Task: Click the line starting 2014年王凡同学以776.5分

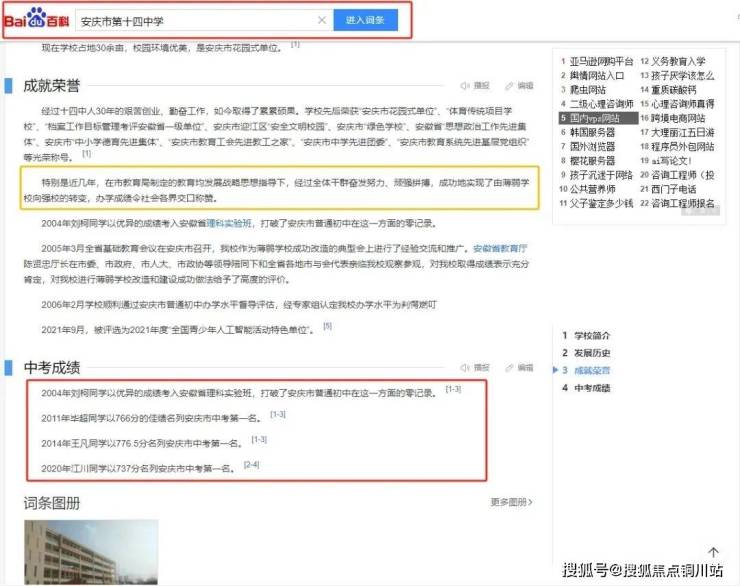Action: click(142, 444)
